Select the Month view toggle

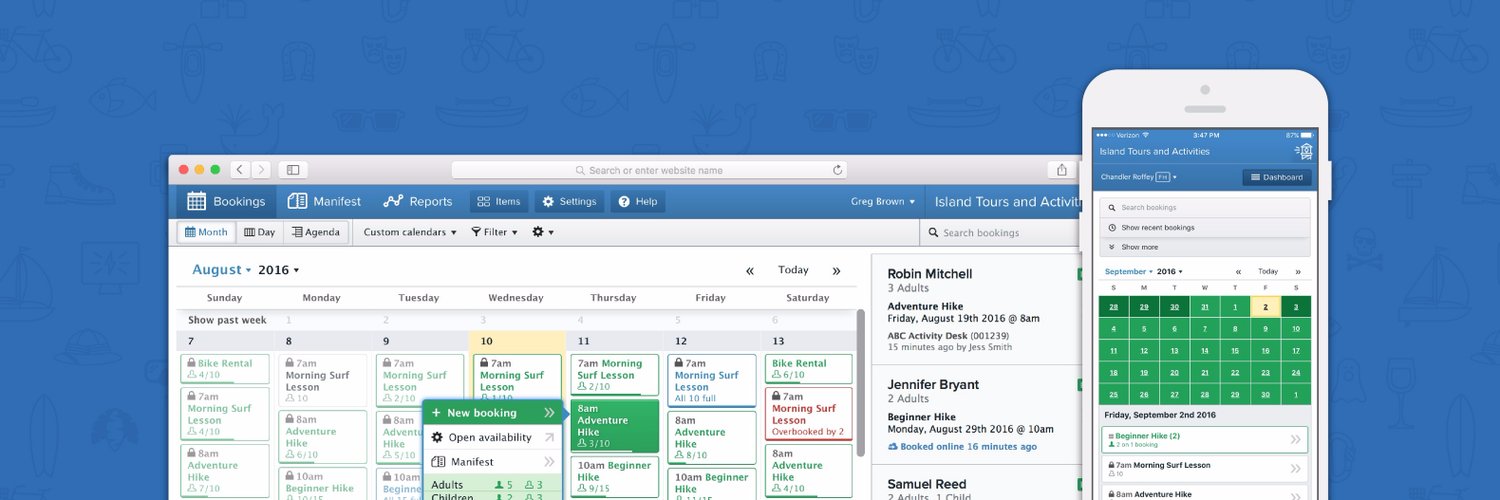pyautogui.click(x=207, y=232)
